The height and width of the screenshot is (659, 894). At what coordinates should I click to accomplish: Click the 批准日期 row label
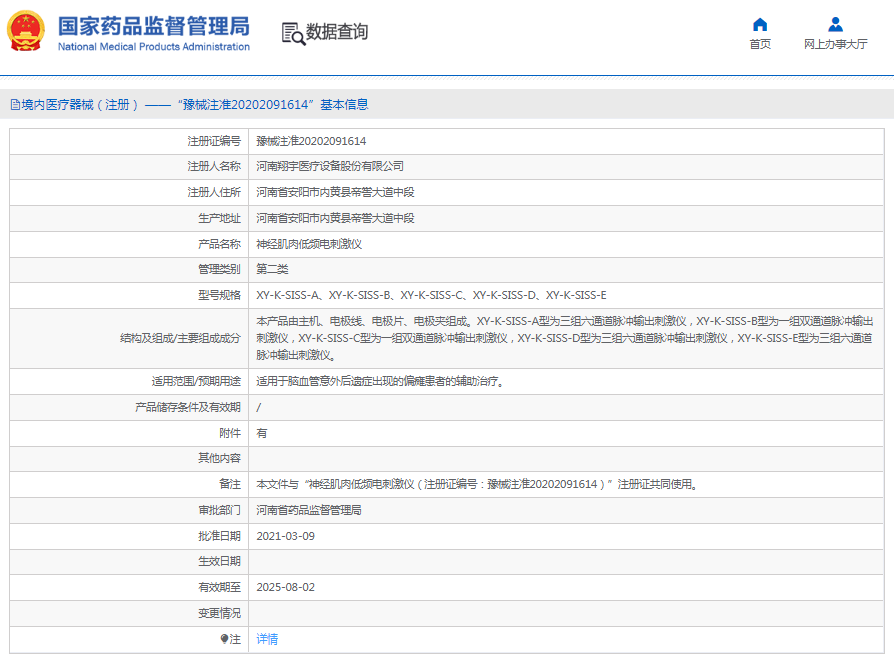220,536
